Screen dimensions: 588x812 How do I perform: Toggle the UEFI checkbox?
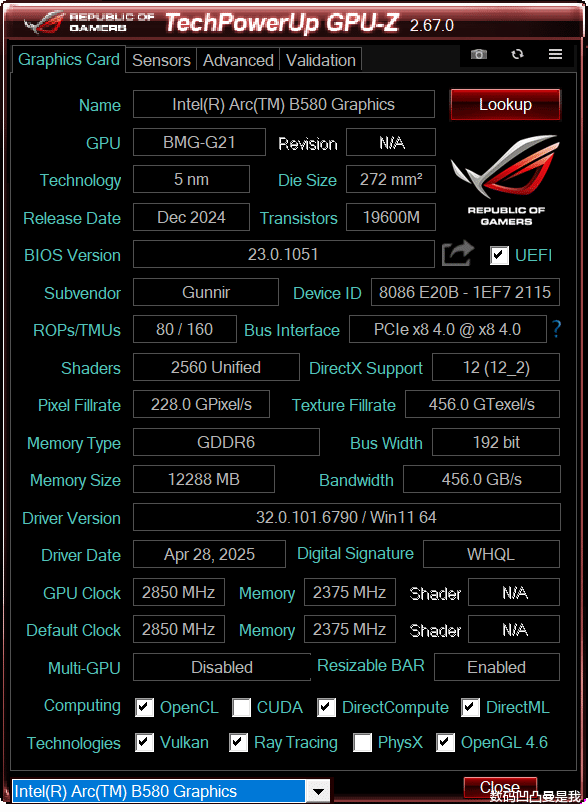pyautogui.click(x=499, y=255)
